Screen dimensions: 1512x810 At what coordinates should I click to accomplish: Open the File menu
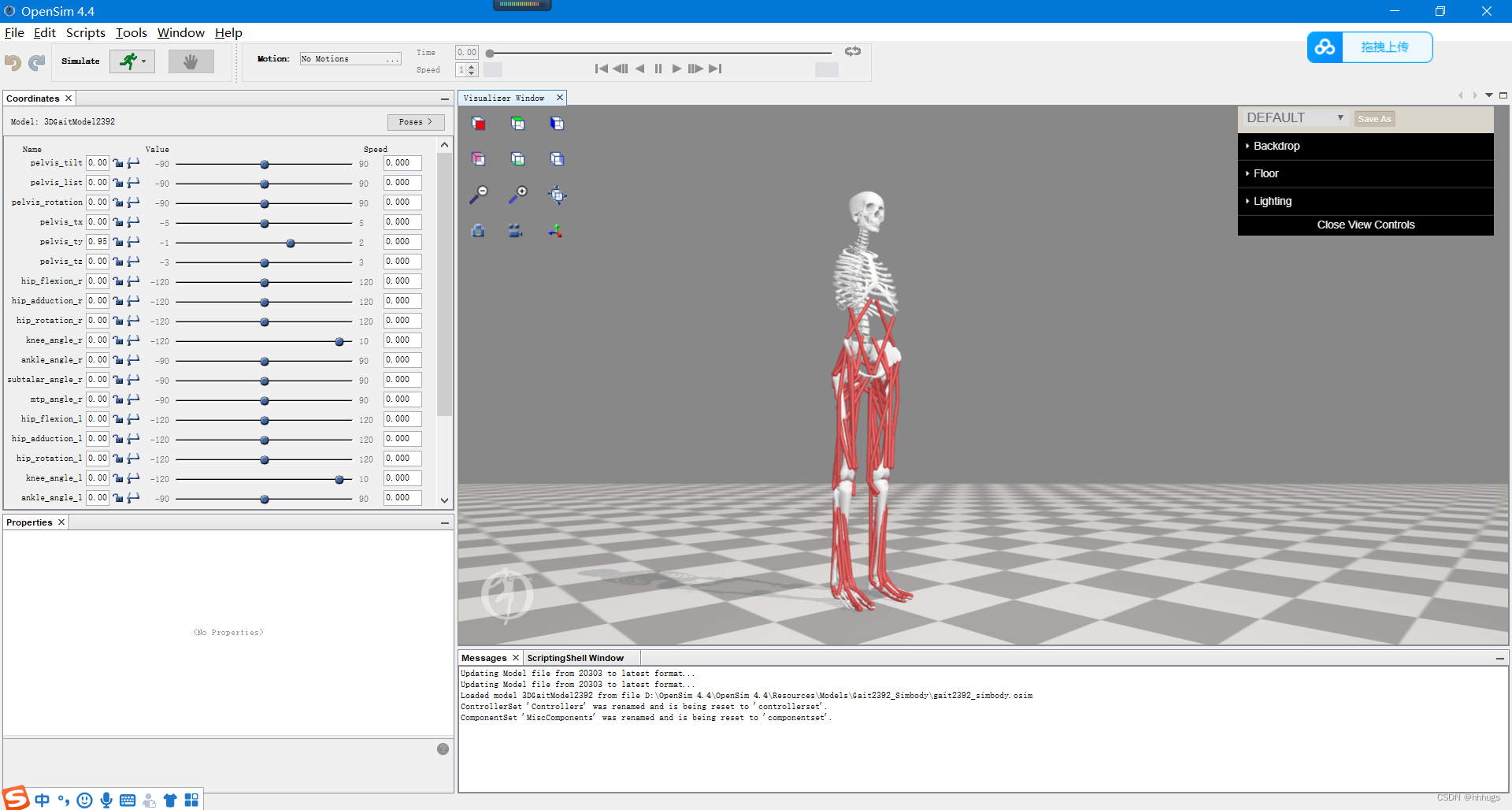tap(14, 33)
